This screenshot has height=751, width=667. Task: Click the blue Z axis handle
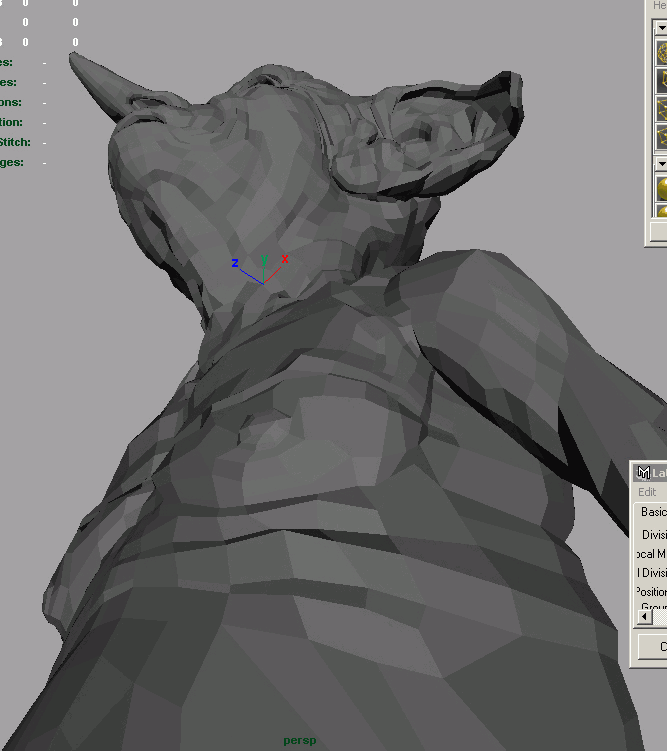(x=235, y=263)
